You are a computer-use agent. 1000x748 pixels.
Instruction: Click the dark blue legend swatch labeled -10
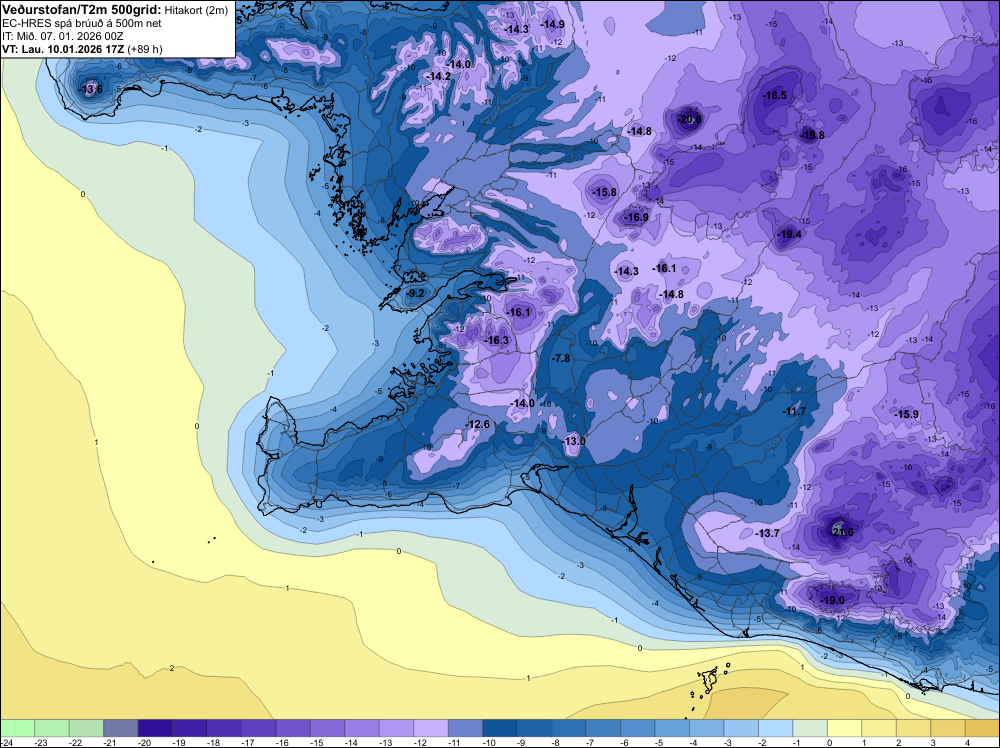click(x=499, y=728)
